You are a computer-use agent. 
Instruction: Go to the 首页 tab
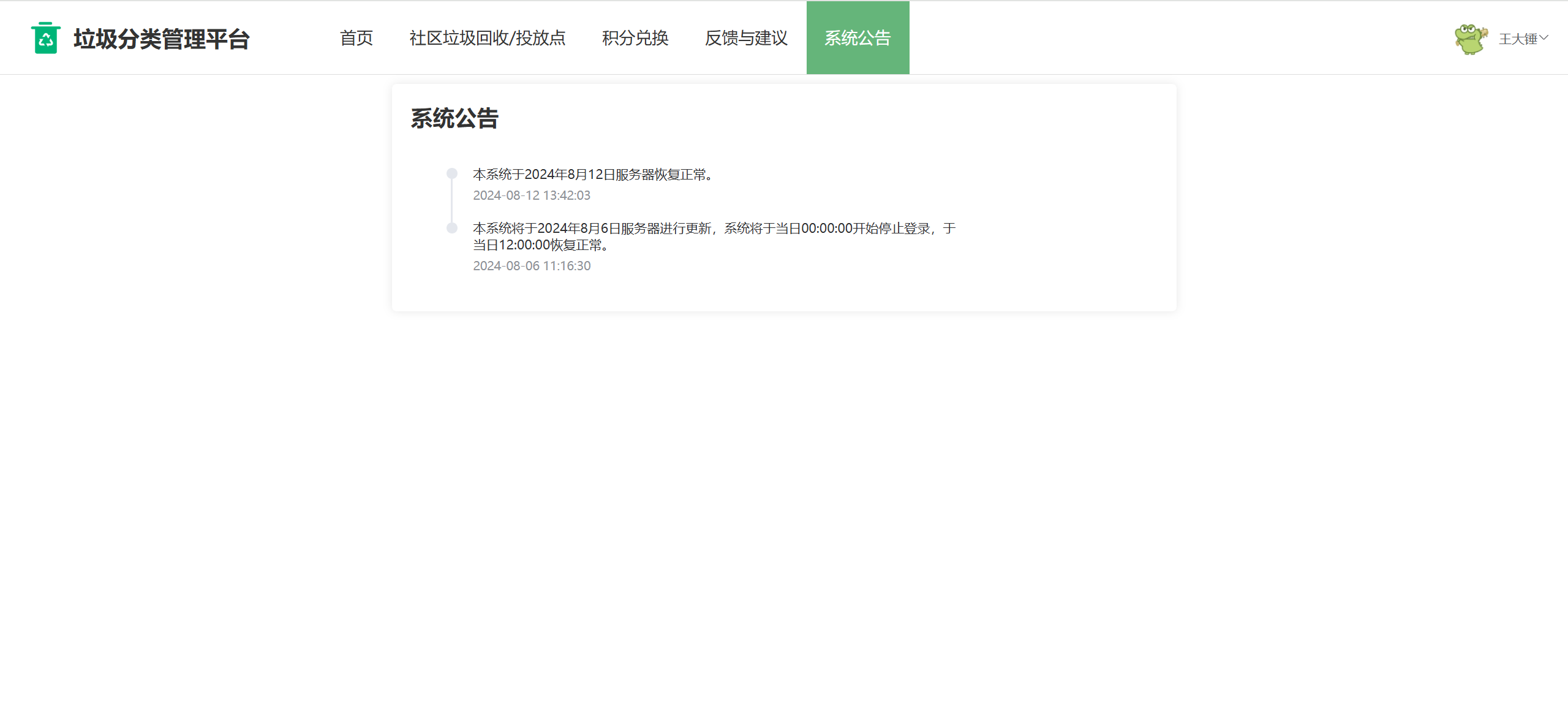(356, 38)
